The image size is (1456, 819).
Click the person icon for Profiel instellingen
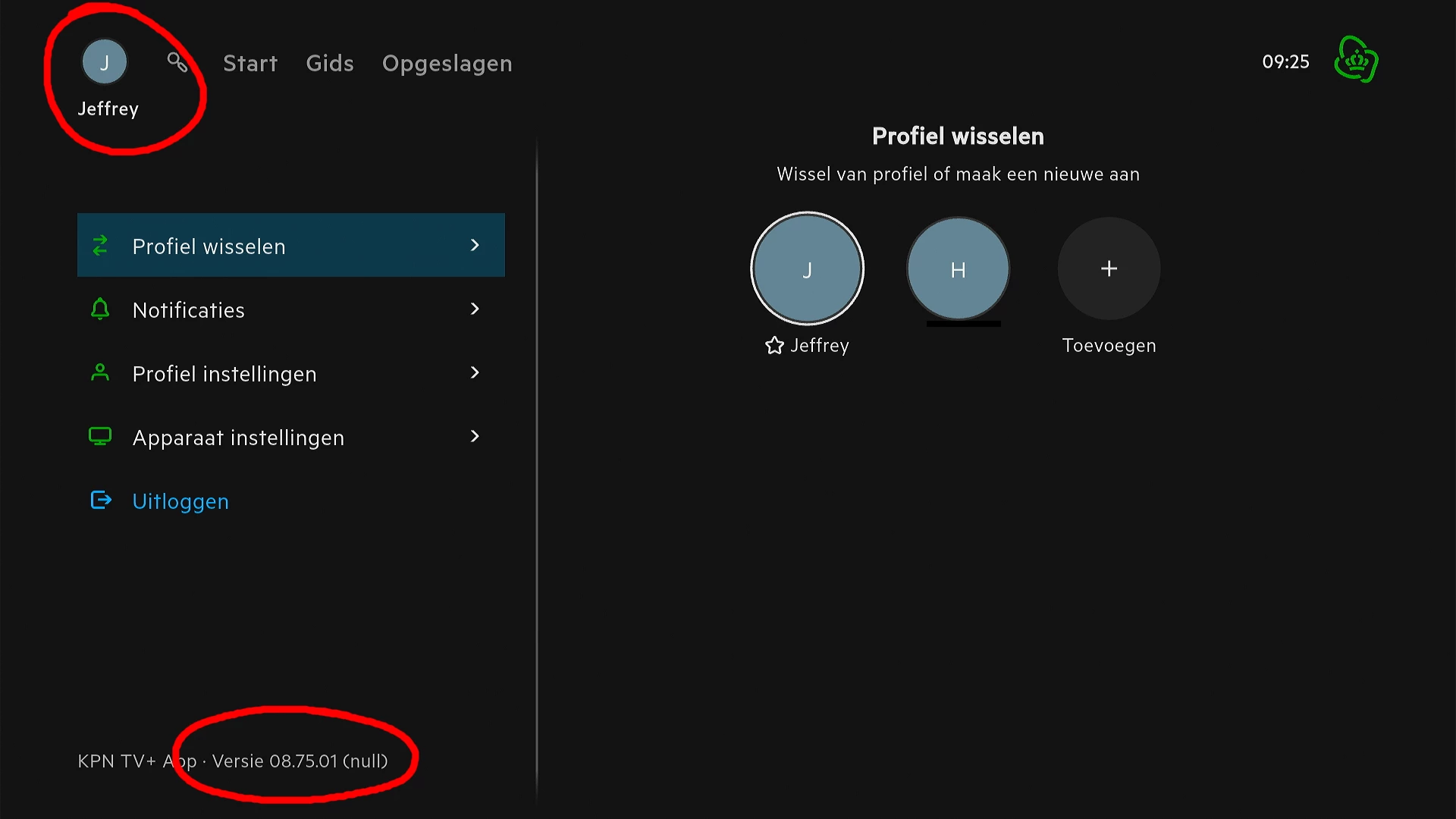(x=100, y=373)
